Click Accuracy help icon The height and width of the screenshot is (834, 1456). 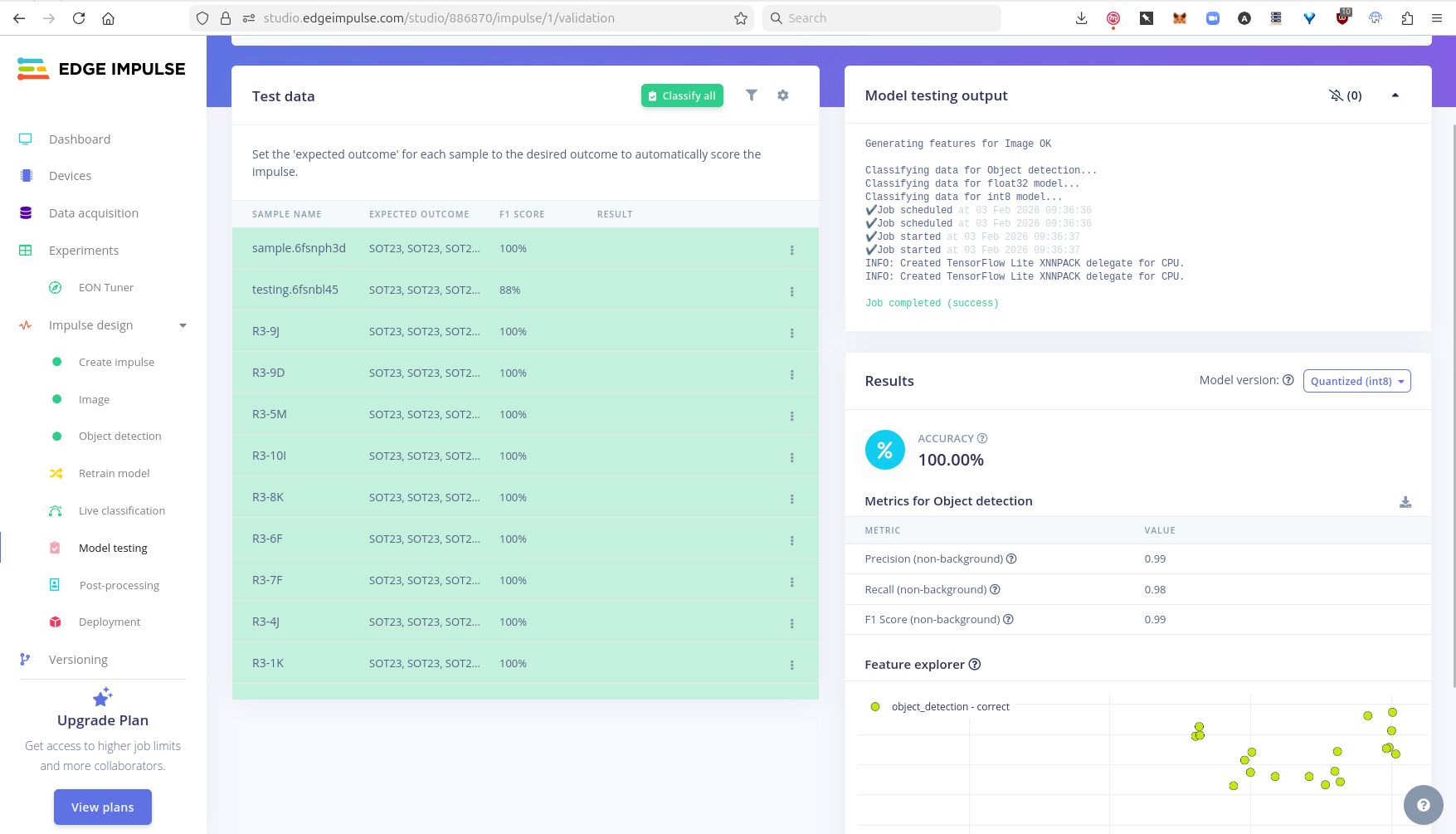pyautogui.click(x=982, y=438)
